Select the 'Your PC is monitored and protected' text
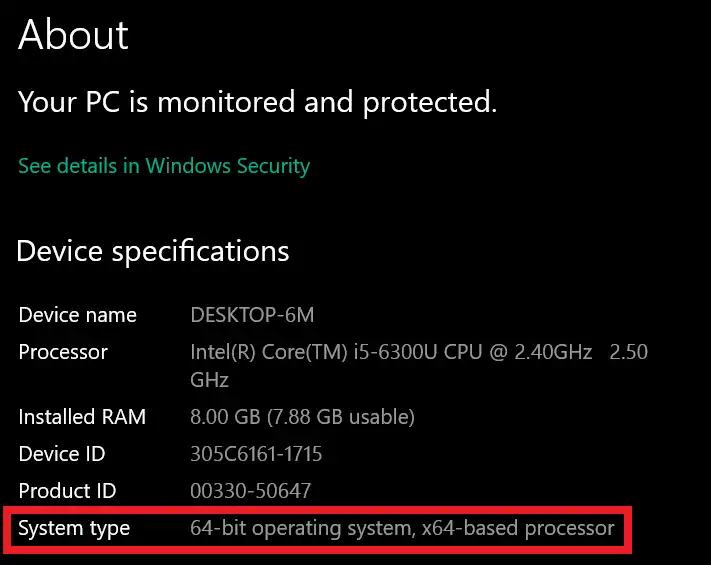 [x=257, y=101]
